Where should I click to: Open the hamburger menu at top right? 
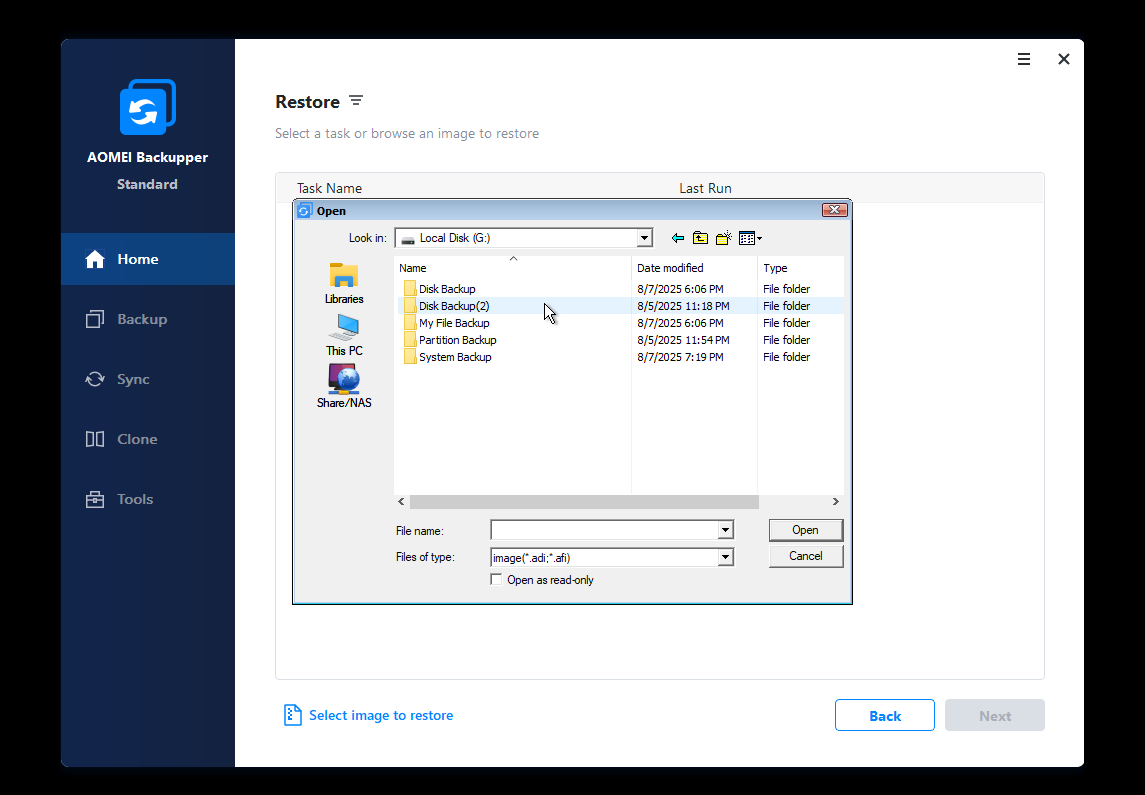coord(1024,59)
